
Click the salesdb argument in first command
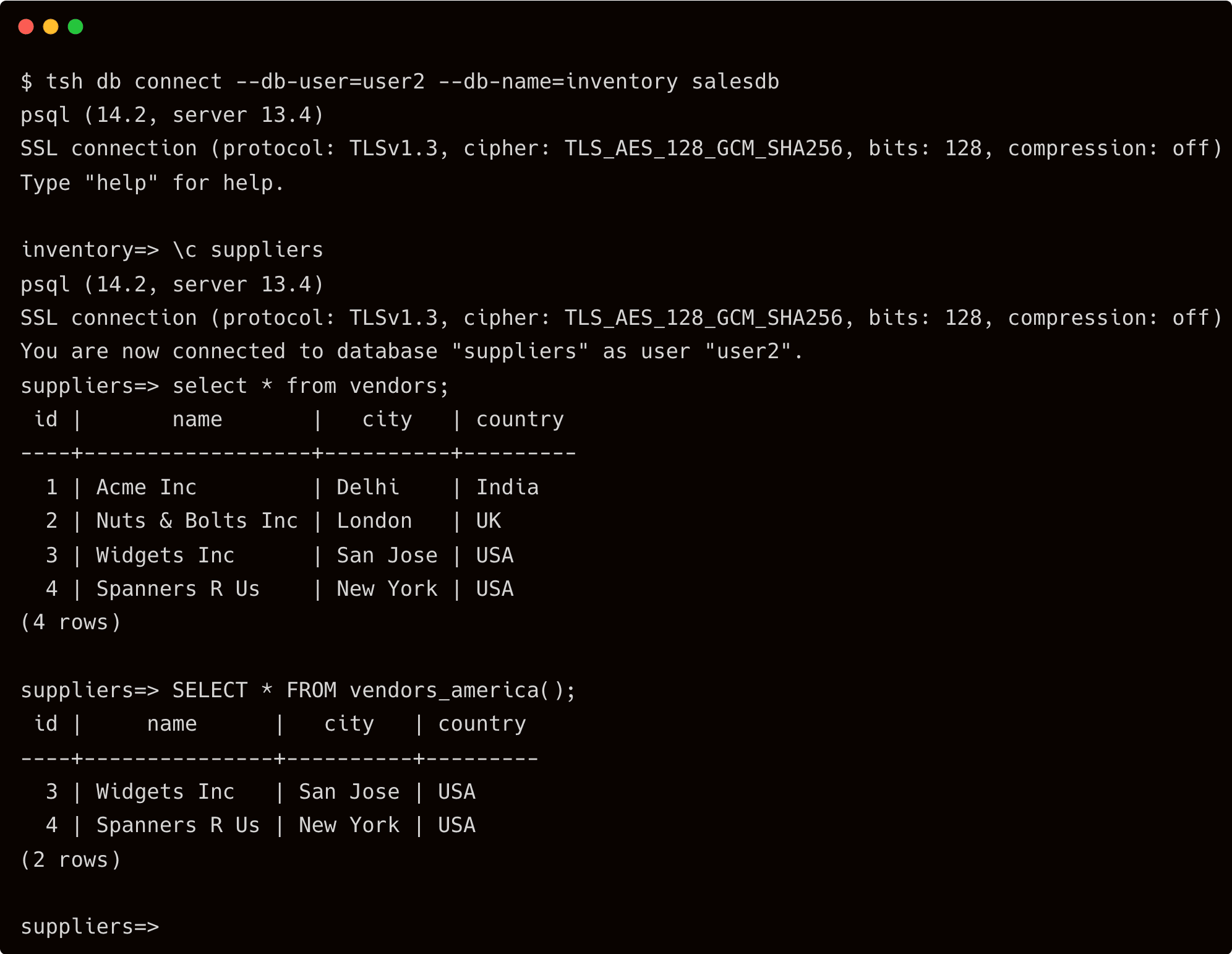point(735,82)
